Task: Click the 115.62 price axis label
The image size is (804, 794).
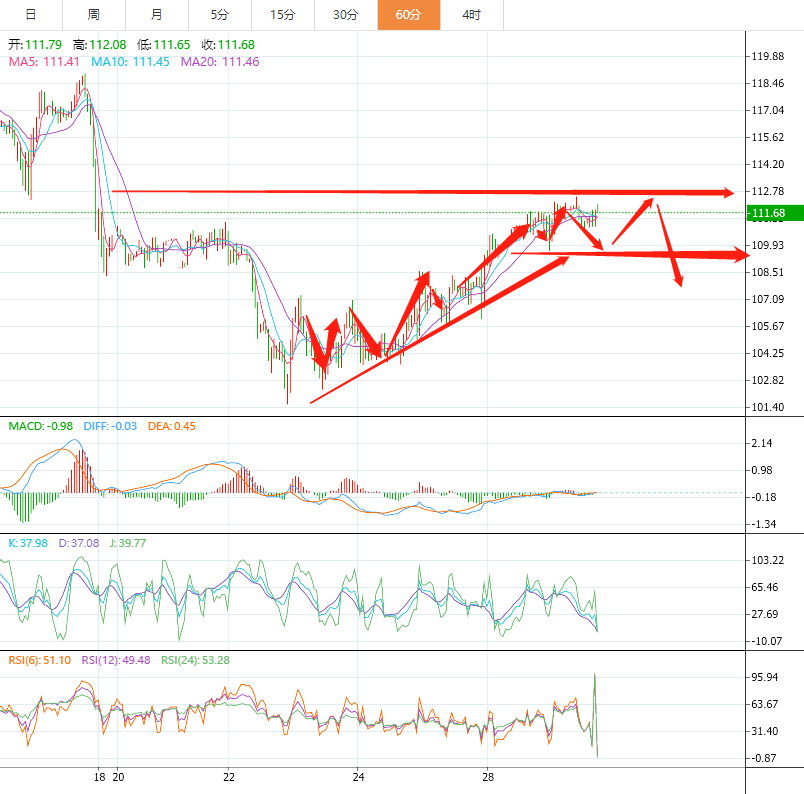Action: (768, 137)
